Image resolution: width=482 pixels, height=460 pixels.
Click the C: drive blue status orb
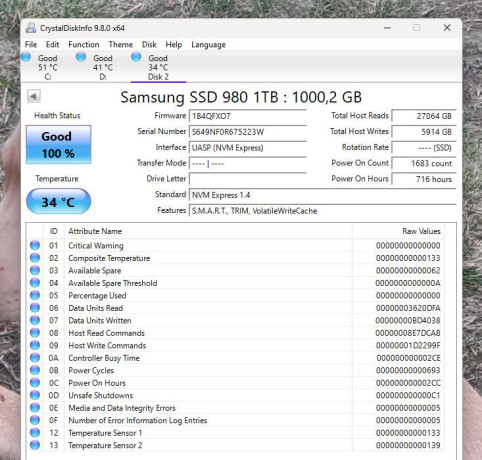26,57
